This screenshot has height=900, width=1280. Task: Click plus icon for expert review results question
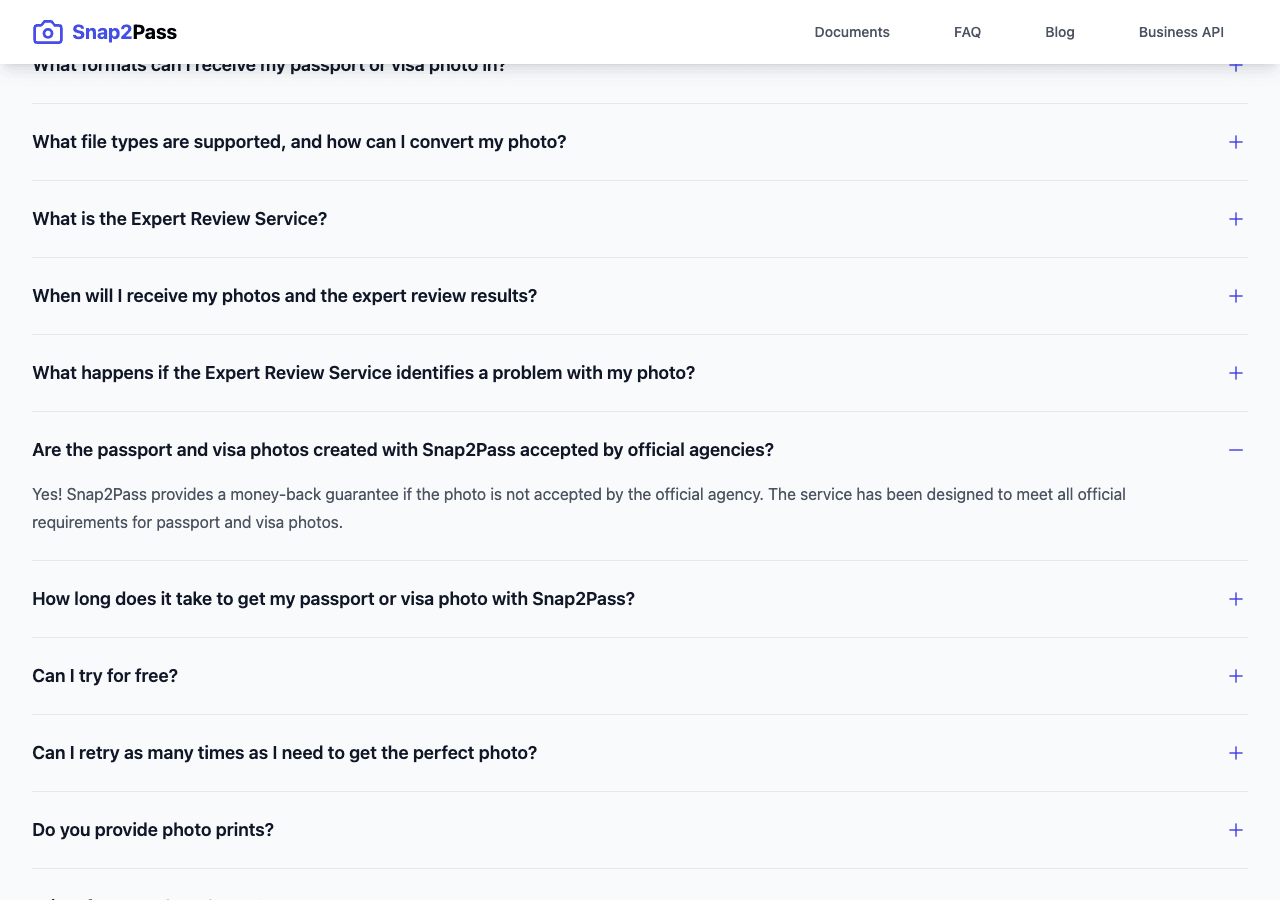pyautogui.click(x=1236, y=296)
